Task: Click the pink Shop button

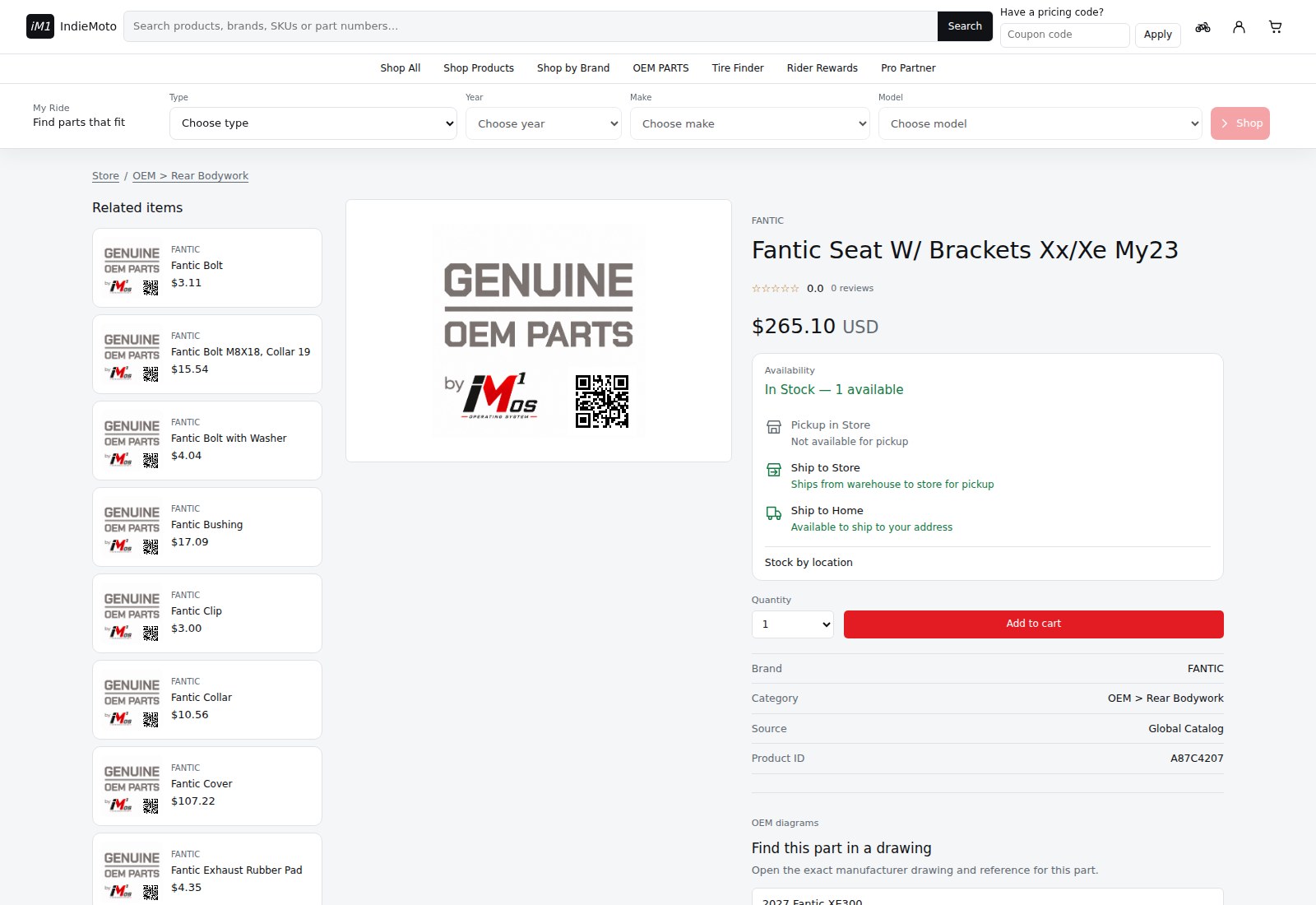Action: [x=1240, y=123]
